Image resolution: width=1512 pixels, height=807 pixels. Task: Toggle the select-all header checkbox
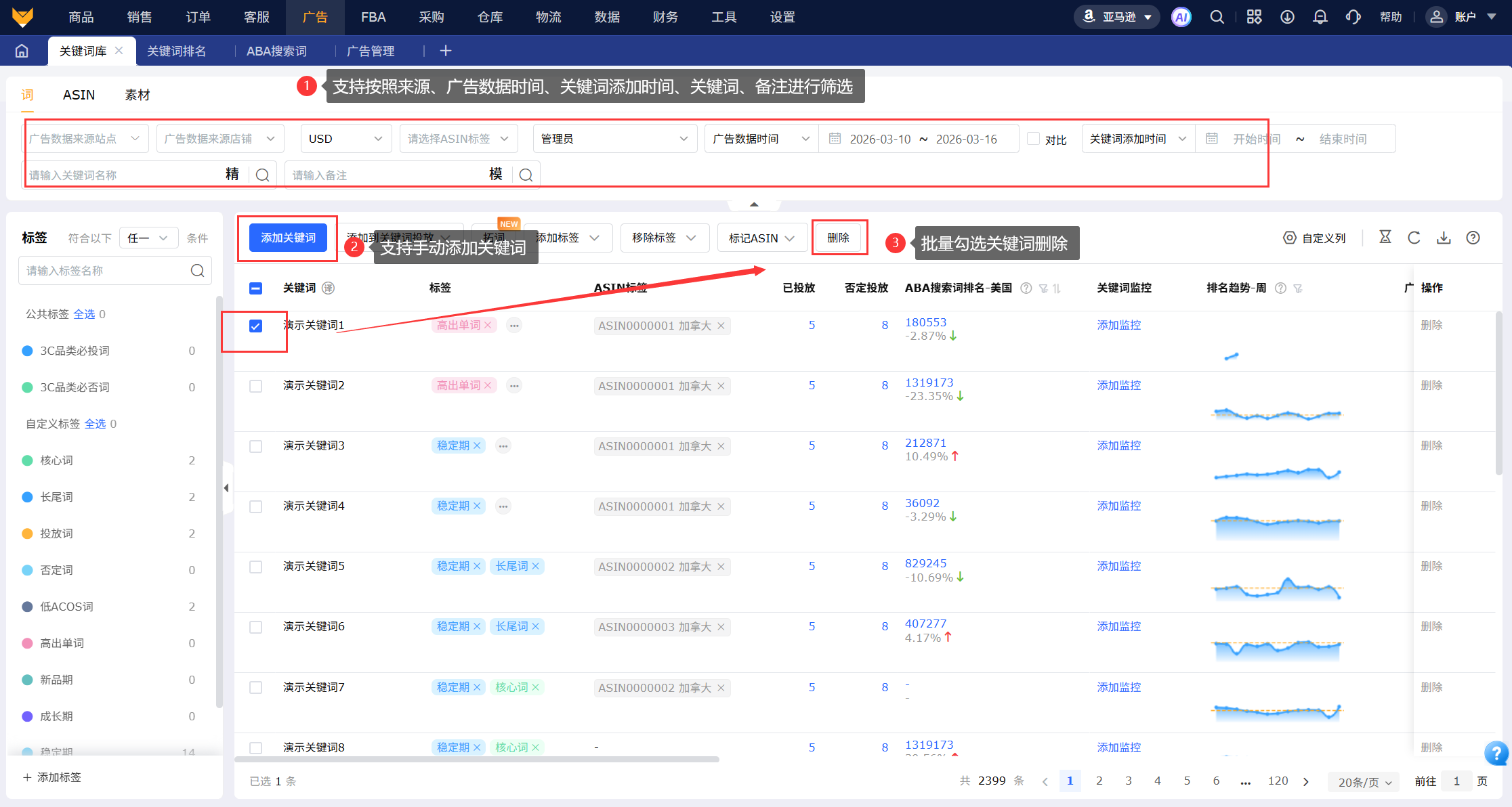[x=255, y=288]
